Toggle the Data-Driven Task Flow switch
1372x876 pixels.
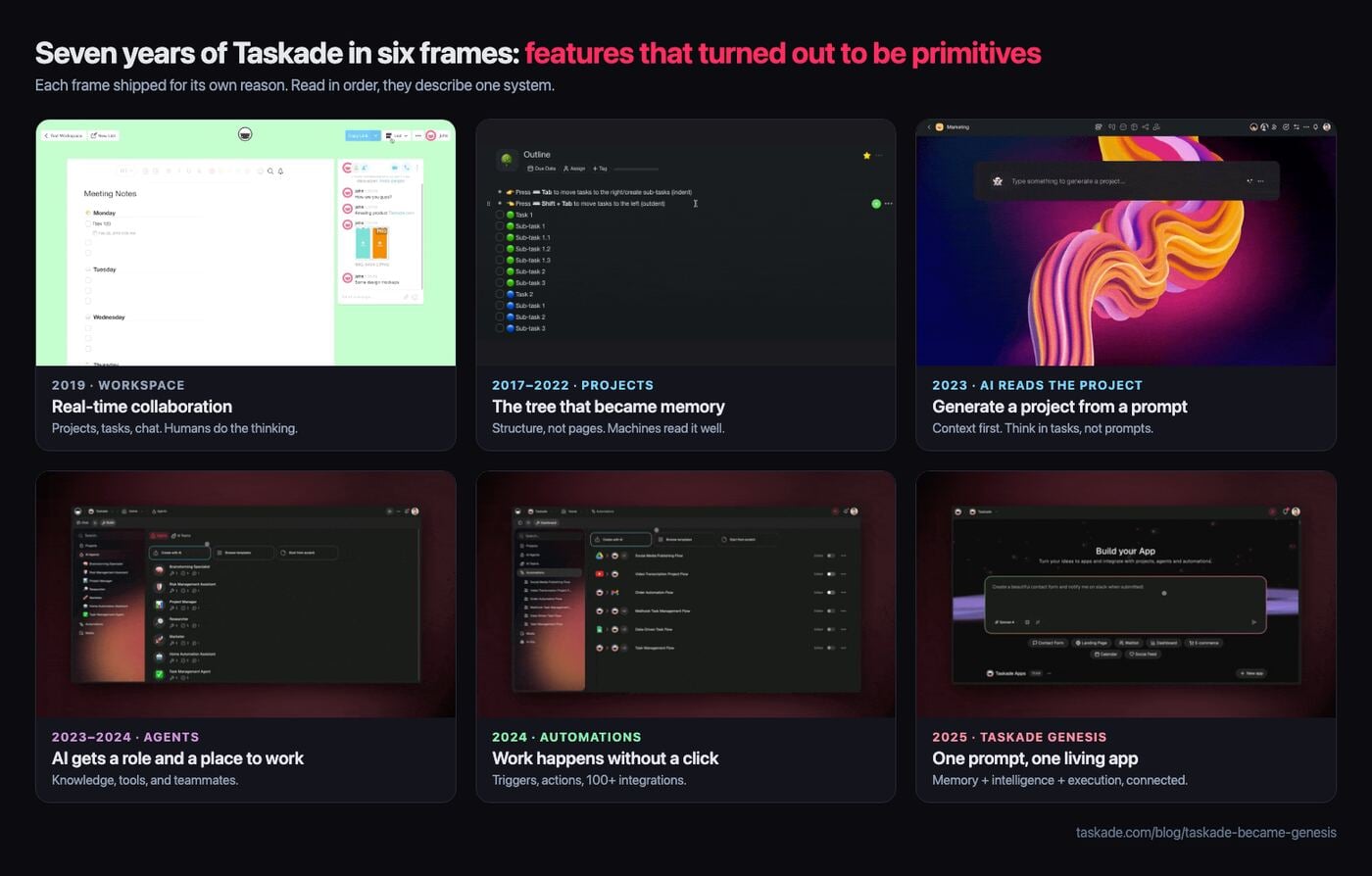[831, 629]
